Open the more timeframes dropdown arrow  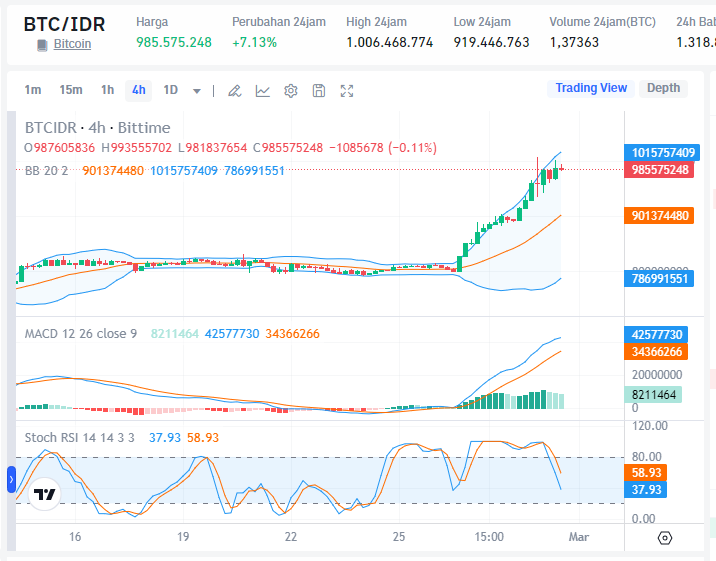coord(197,91)
